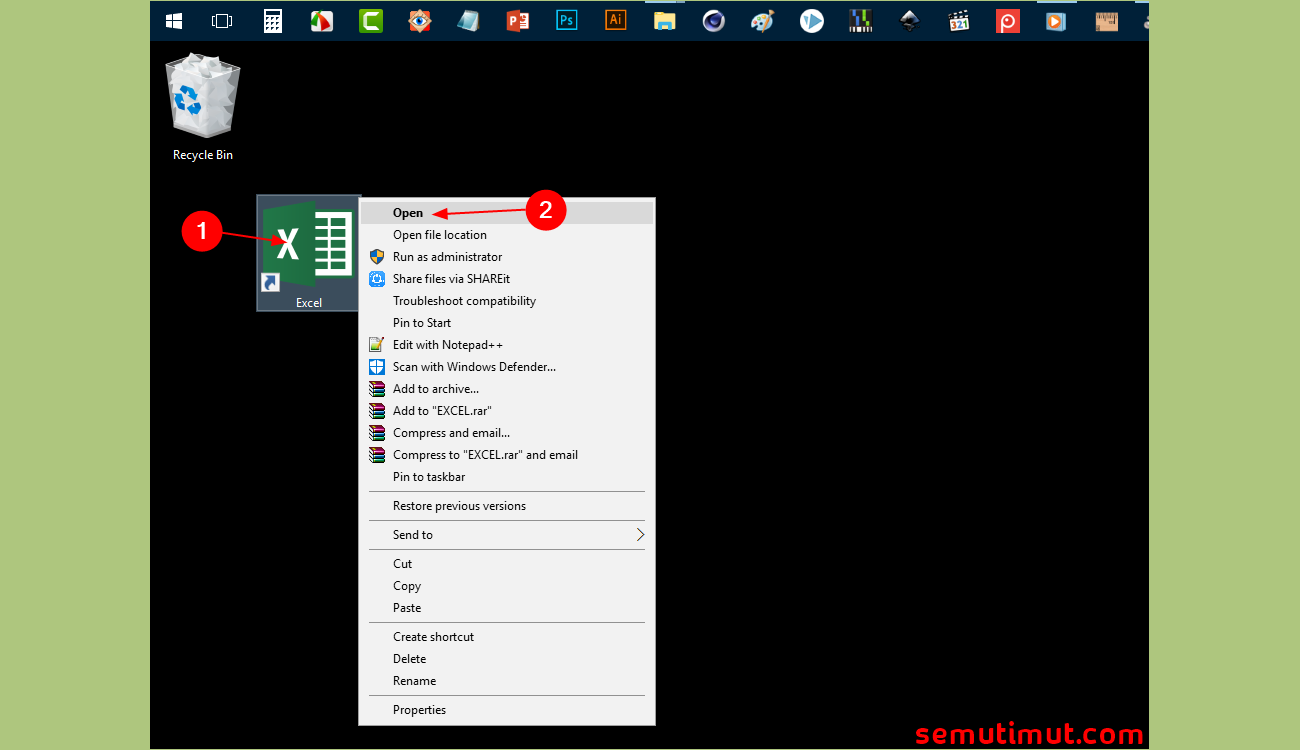Image resolution: width=1300 pixels, height=750 pixels.
Task: Select Restore previous versions
Action: pyautogui.click(x=507, y=506)
